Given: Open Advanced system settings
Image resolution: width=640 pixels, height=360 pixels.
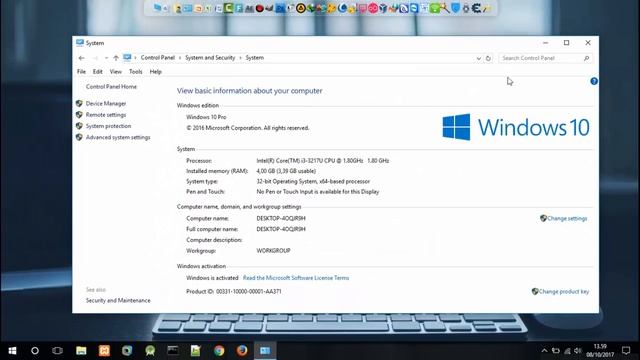Looking at the screenshot, I should click(x=118, y=138).
